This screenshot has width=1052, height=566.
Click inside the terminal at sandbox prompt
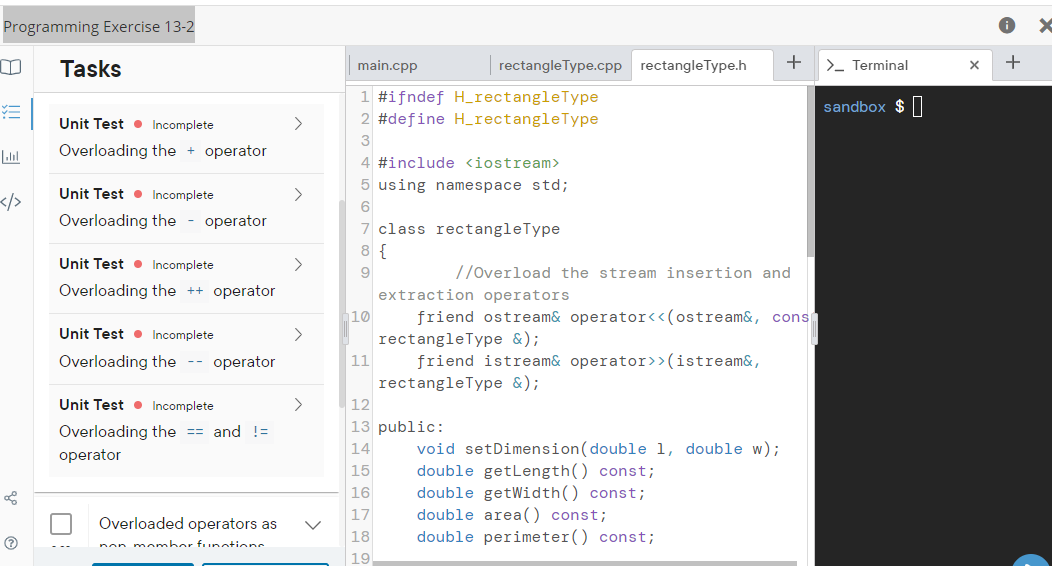pos(917,107)
